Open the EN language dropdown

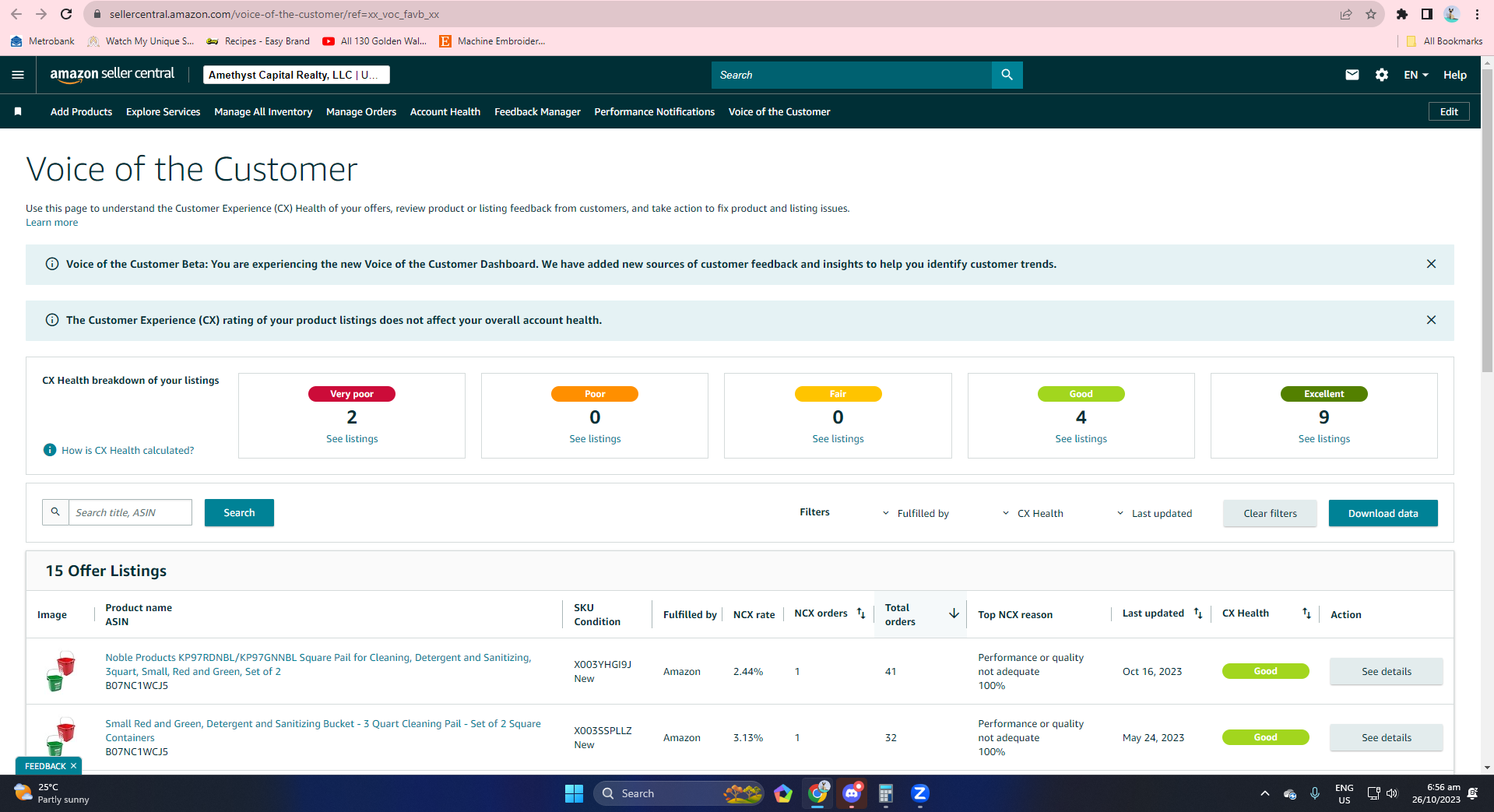[1416, 75]
